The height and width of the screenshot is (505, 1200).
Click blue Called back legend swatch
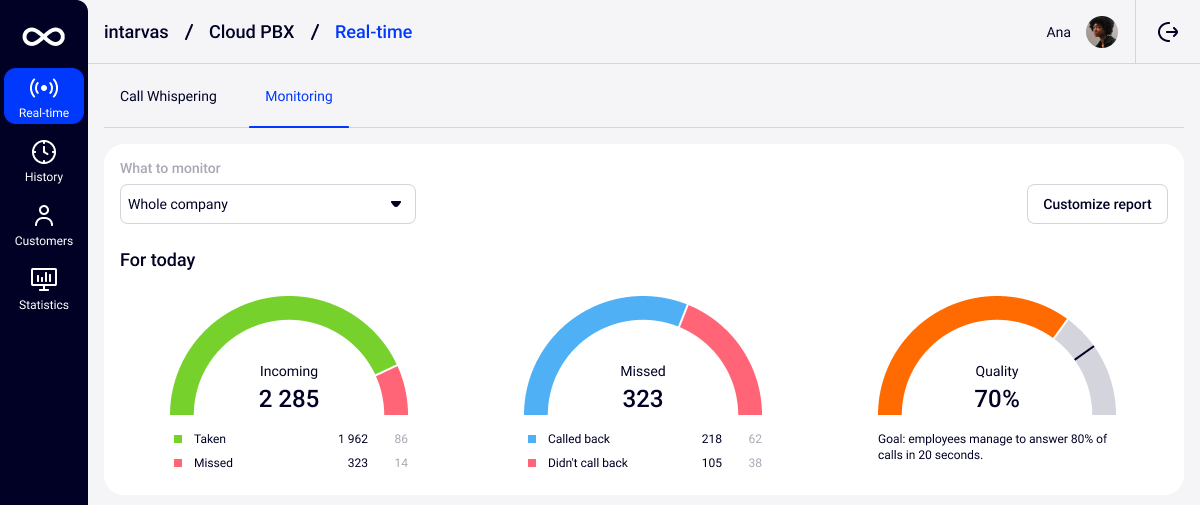point(532,439)
